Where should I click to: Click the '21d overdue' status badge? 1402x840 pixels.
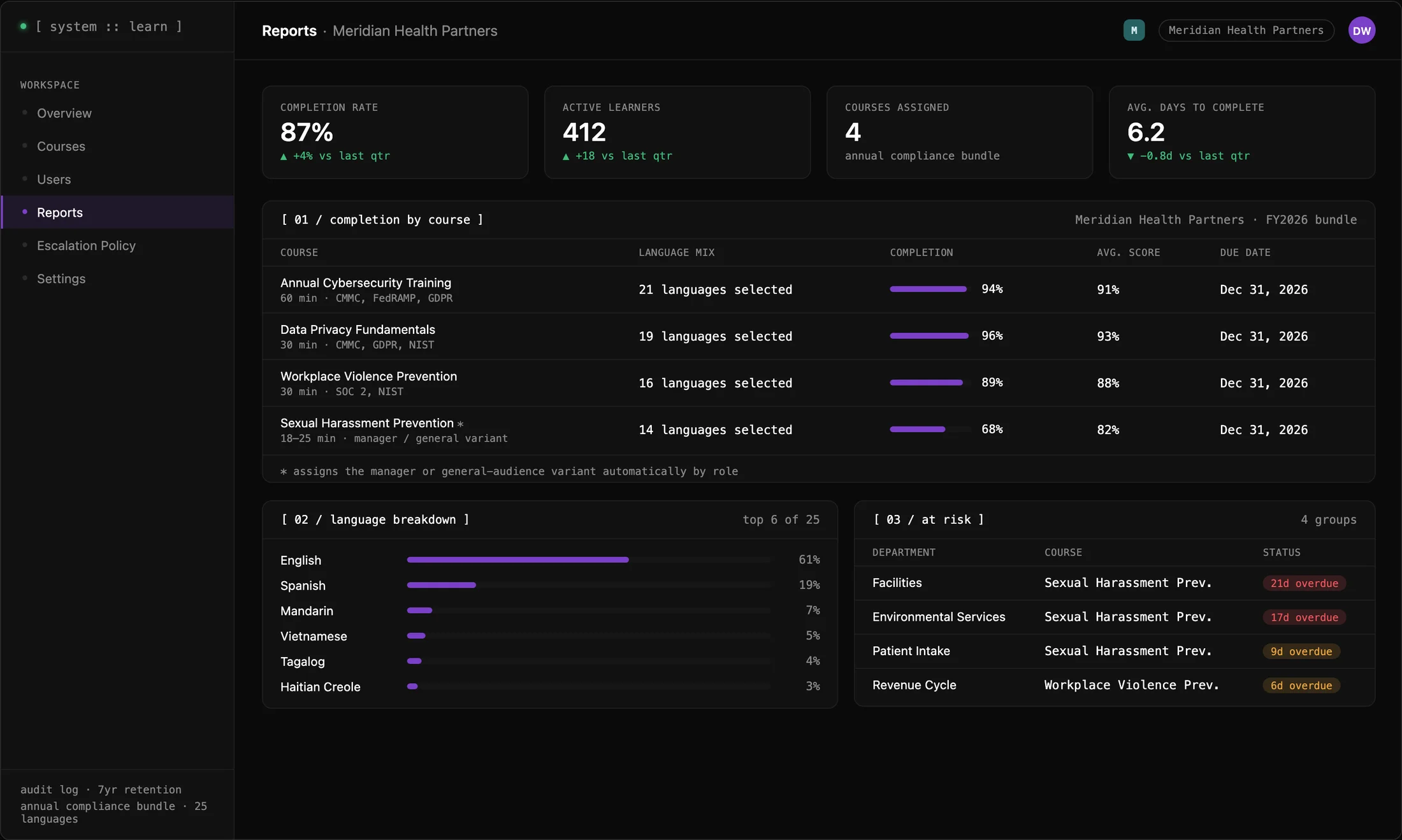pyautogui.click(x=1304, y=583)
